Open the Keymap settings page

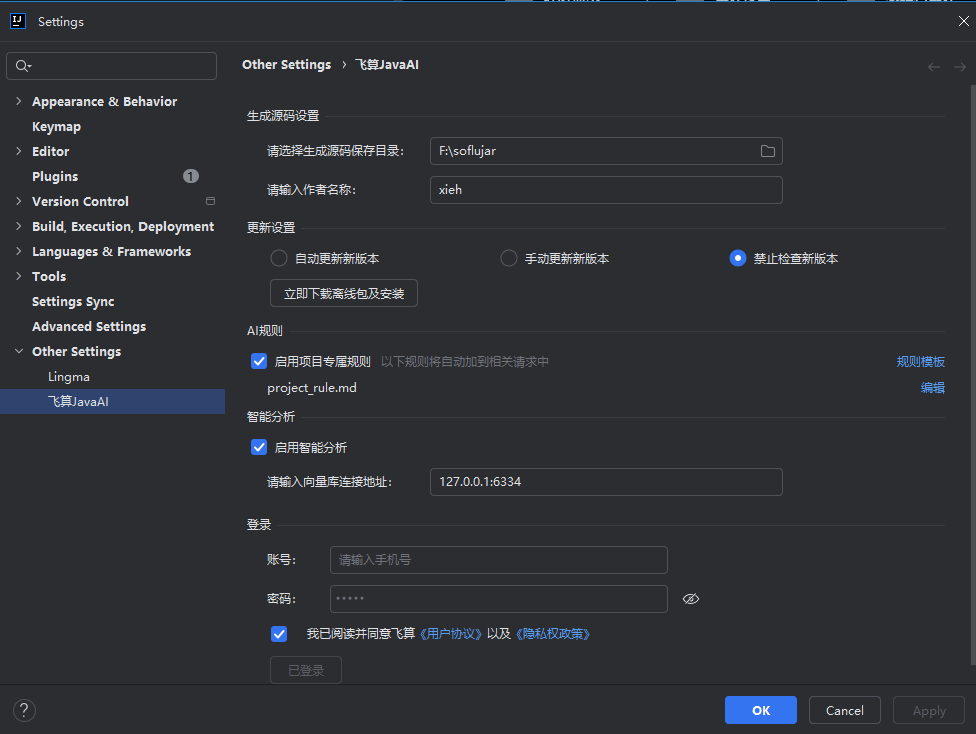(57, 126)
